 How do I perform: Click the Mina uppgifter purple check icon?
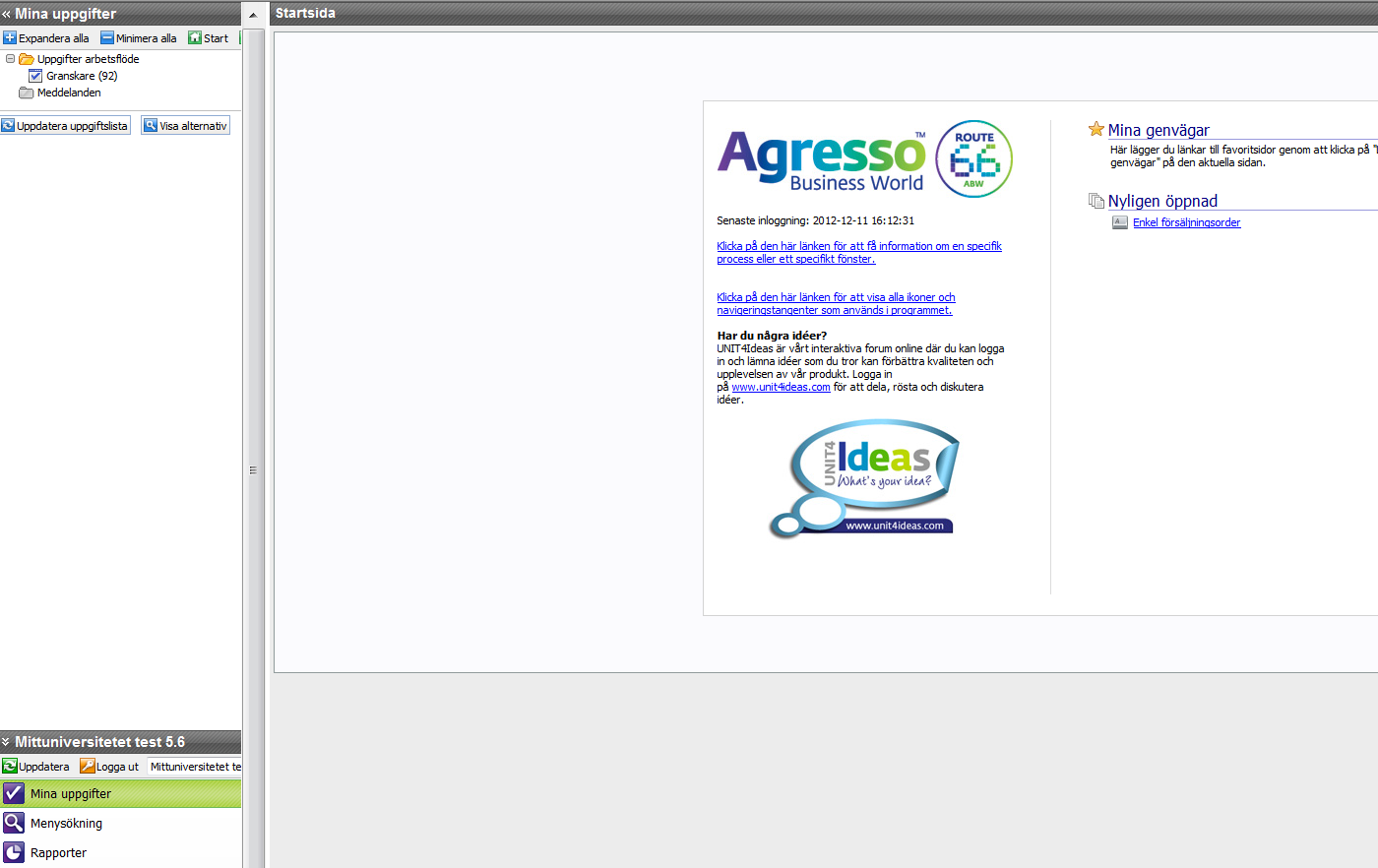pyautogui.click(x=14, y=793)
